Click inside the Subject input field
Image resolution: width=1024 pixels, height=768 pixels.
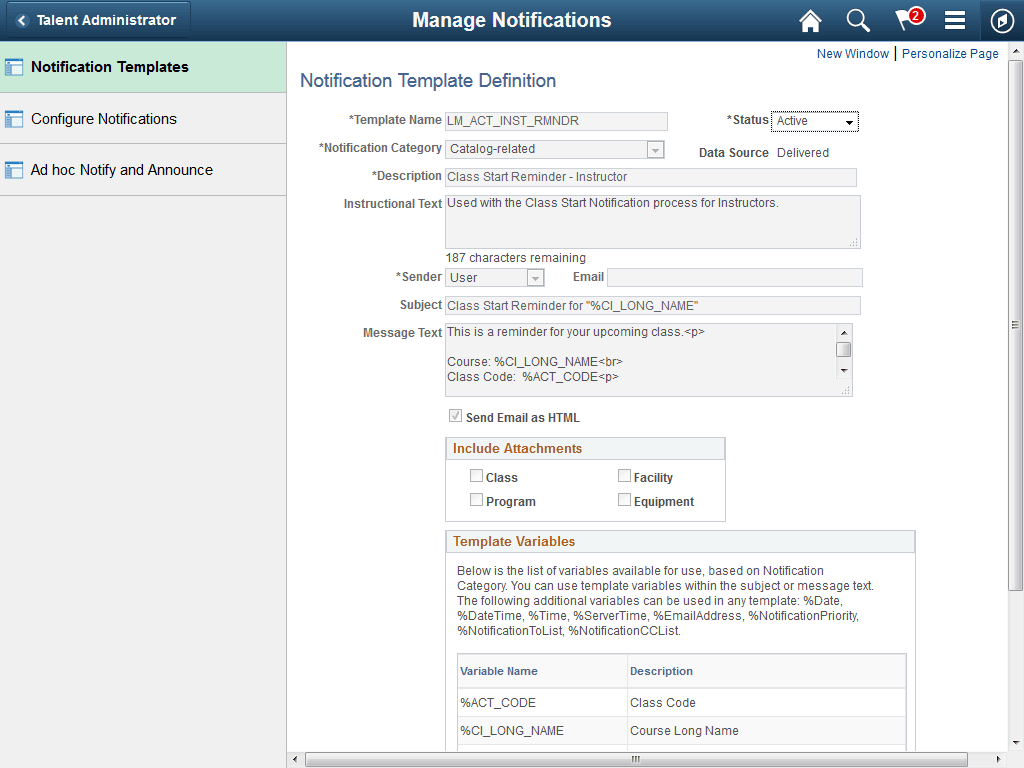650,305
